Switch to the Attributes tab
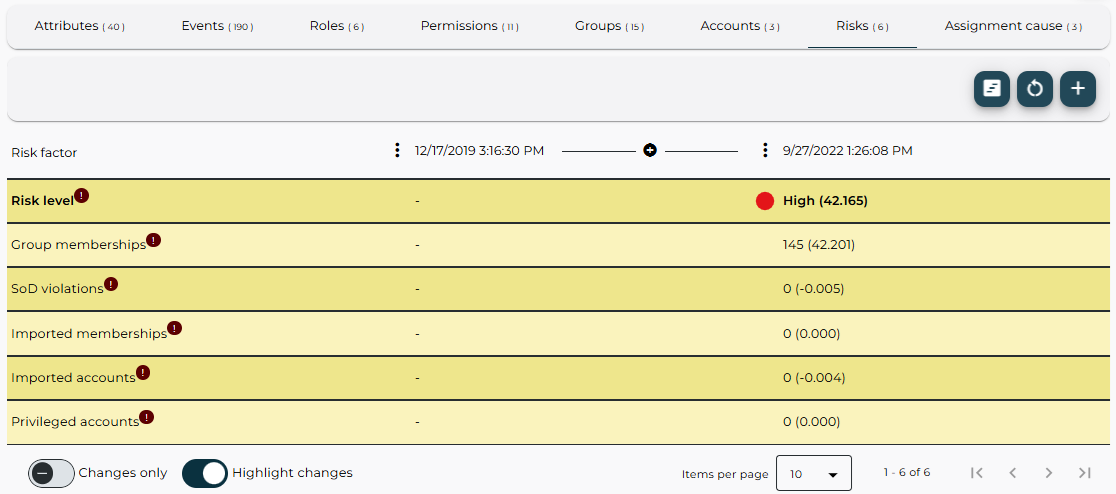 coord(79,26)
